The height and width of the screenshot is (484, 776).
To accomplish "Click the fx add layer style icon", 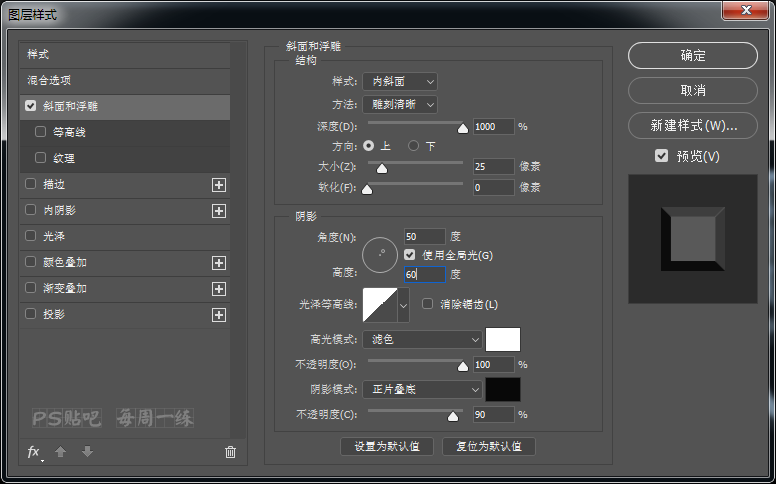I will pos(33,452).
